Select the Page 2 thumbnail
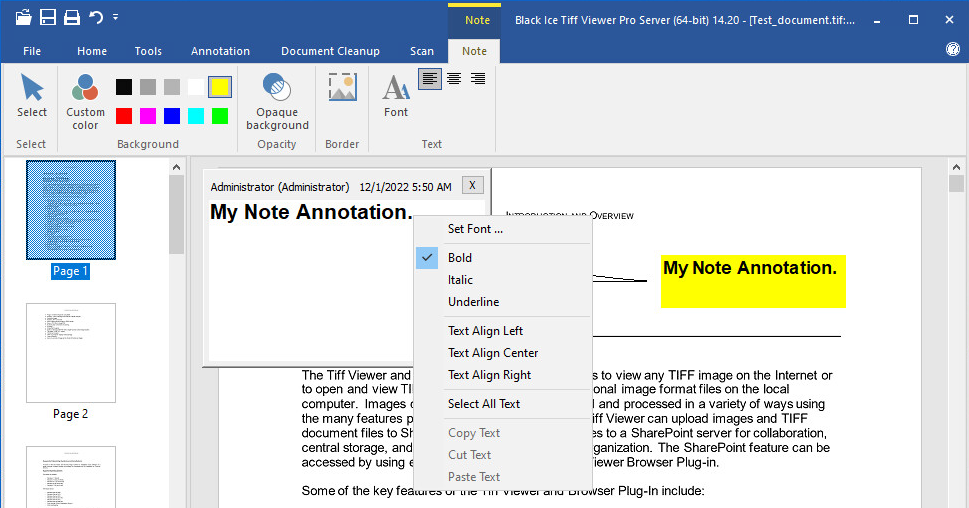Image resolution: width=969 pixels, height=508 pixels. (x=71, y=353)
